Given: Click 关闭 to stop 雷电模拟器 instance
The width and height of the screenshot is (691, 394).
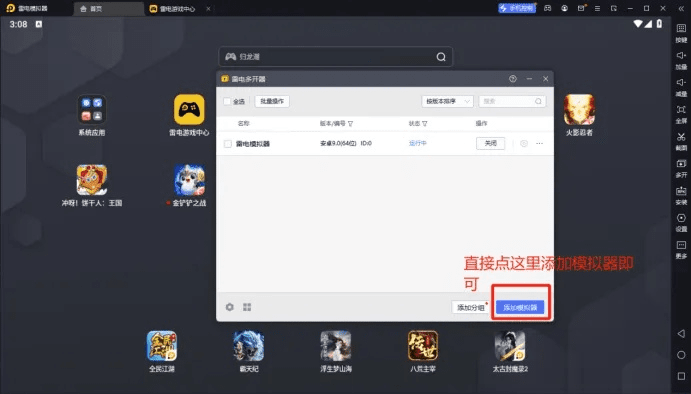Looking at the screenshot, I should click(490, 143).
